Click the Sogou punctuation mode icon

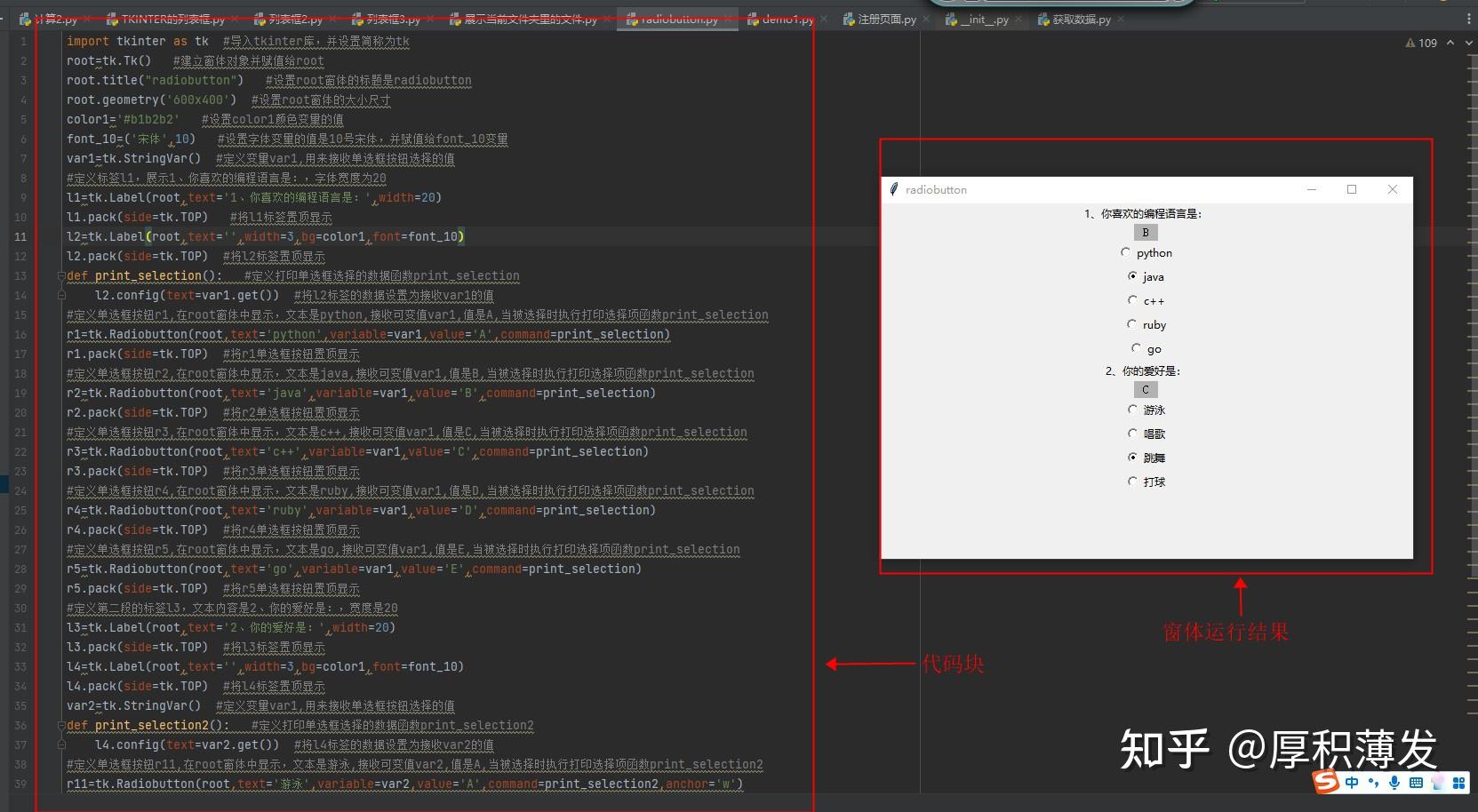click(x=1373, y=782)
